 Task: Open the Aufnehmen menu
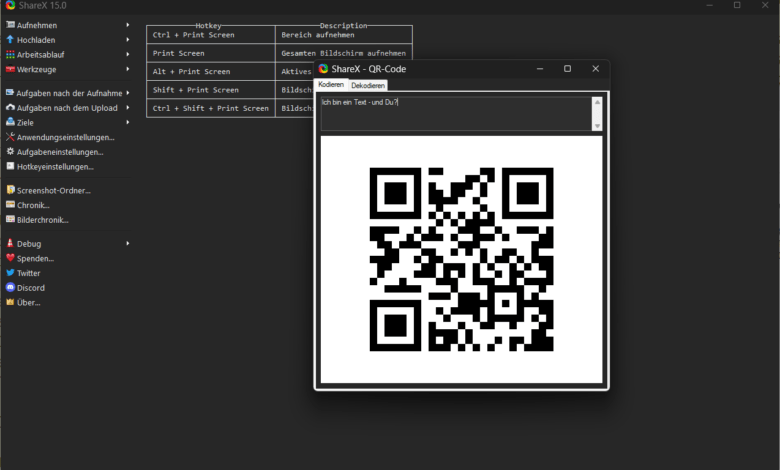pos(37,25)
